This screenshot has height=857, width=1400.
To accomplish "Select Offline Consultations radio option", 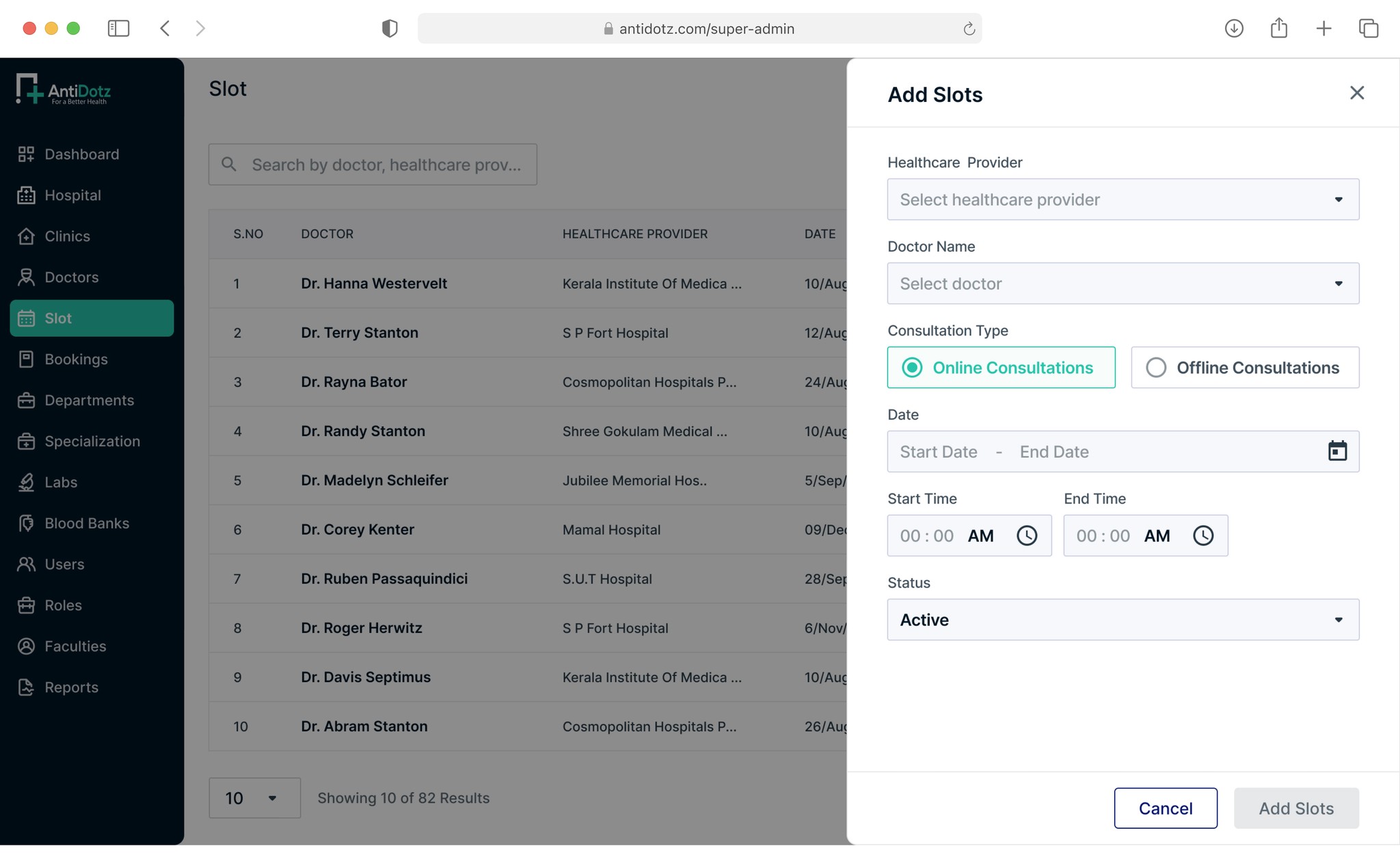I will 1156,368.
